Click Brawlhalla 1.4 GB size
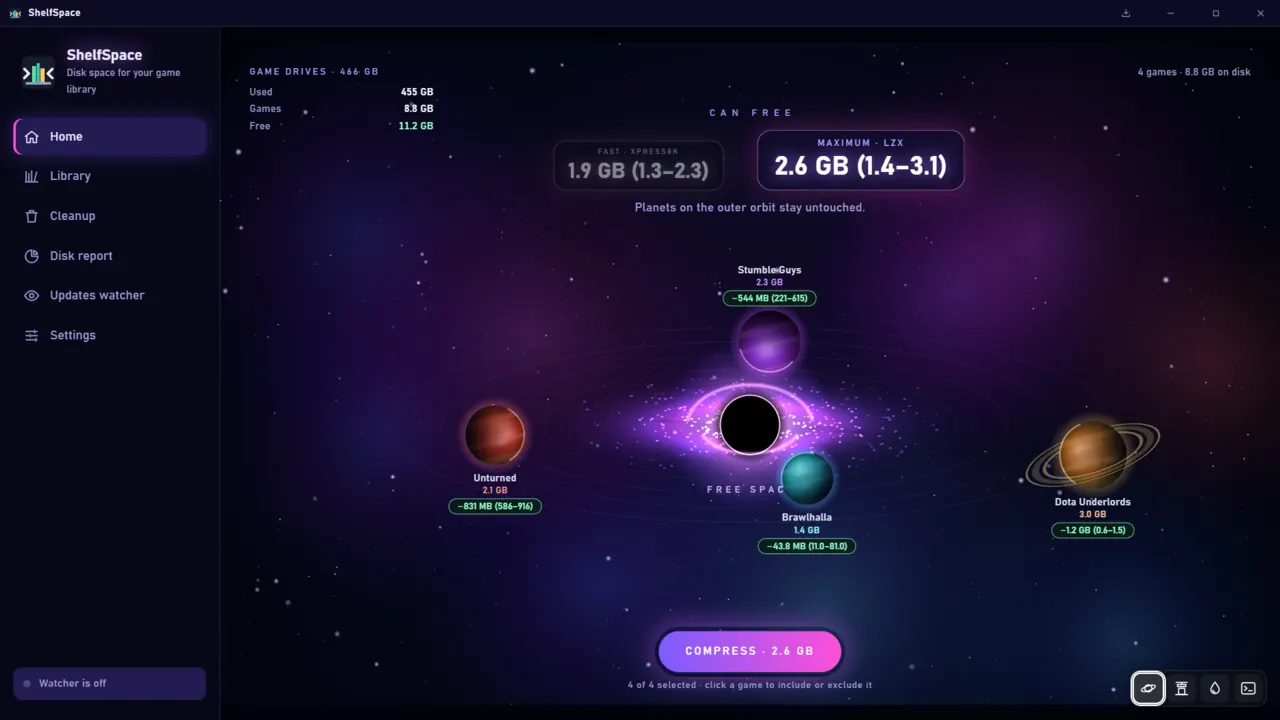Screen dimensions: 1280x720 [x=807, y=531]
